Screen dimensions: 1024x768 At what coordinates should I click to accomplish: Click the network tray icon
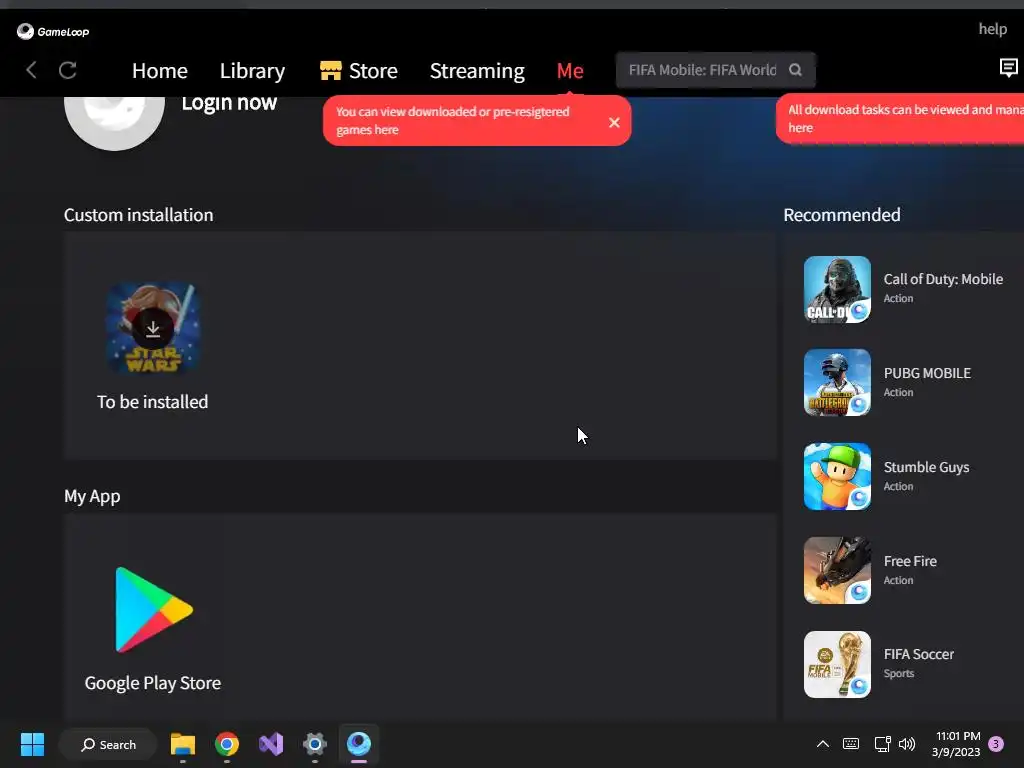(x=882, y=744)
